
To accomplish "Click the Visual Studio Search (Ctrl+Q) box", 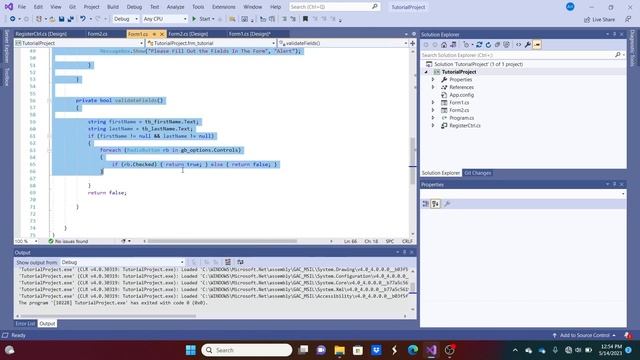I will (x=334, y=7).
